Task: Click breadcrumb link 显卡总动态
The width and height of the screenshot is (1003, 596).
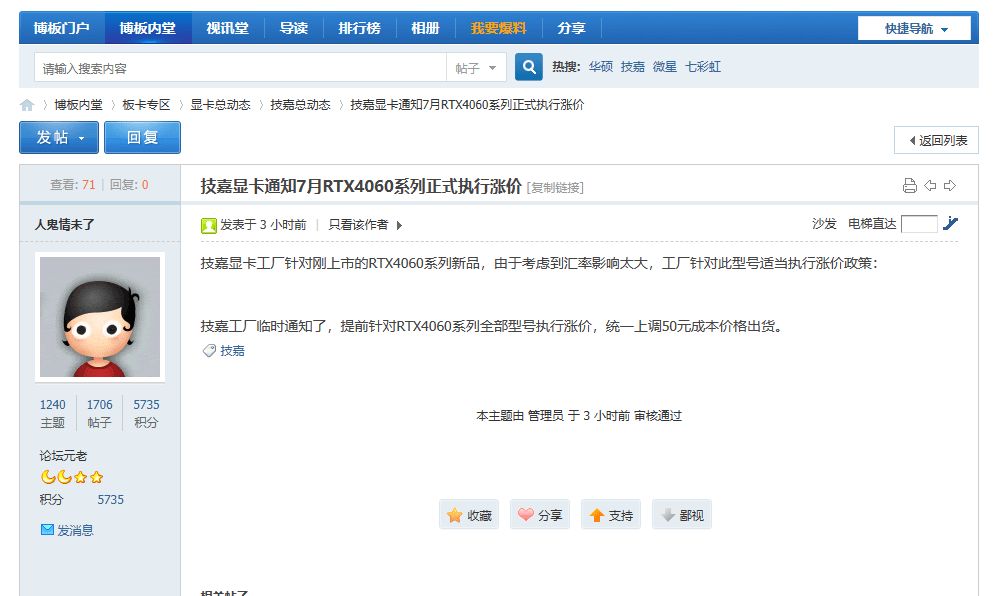Action: tap(221, 105)
